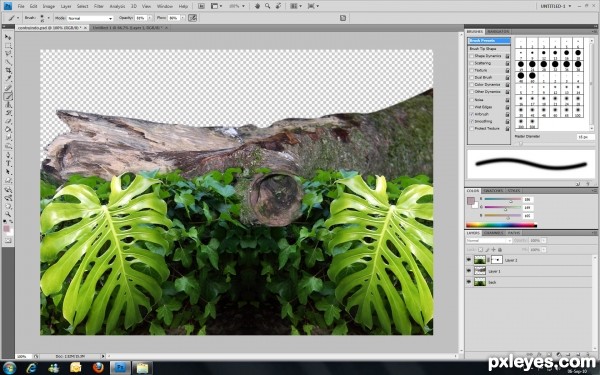The width and height of the screenshot is (600, 375).
Task: Enable Color Dynamics checkbox
Action: tap(472, 85)
